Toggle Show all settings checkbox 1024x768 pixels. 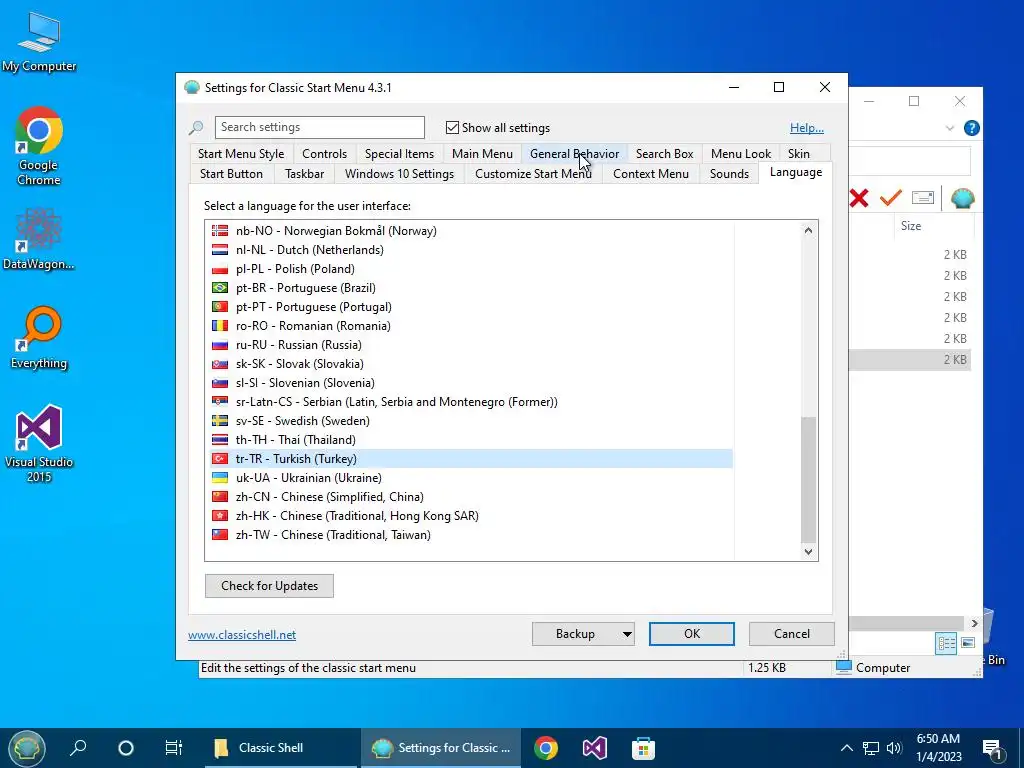tap(452, 127)
